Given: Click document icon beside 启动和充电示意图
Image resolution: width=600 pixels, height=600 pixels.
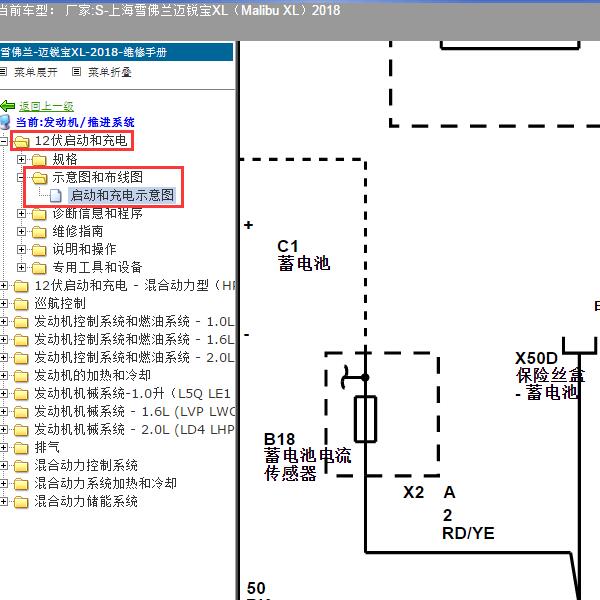Looking at the screenshot, I should click(x=56, y=196).
